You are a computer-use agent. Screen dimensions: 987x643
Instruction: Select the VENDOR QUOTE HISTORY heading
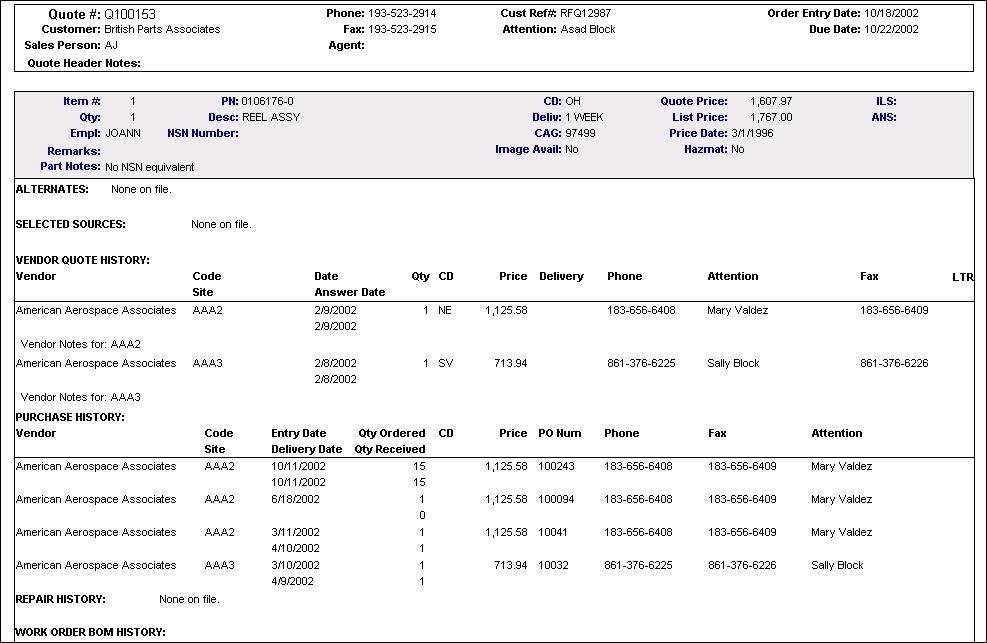(x=82, y=260)
